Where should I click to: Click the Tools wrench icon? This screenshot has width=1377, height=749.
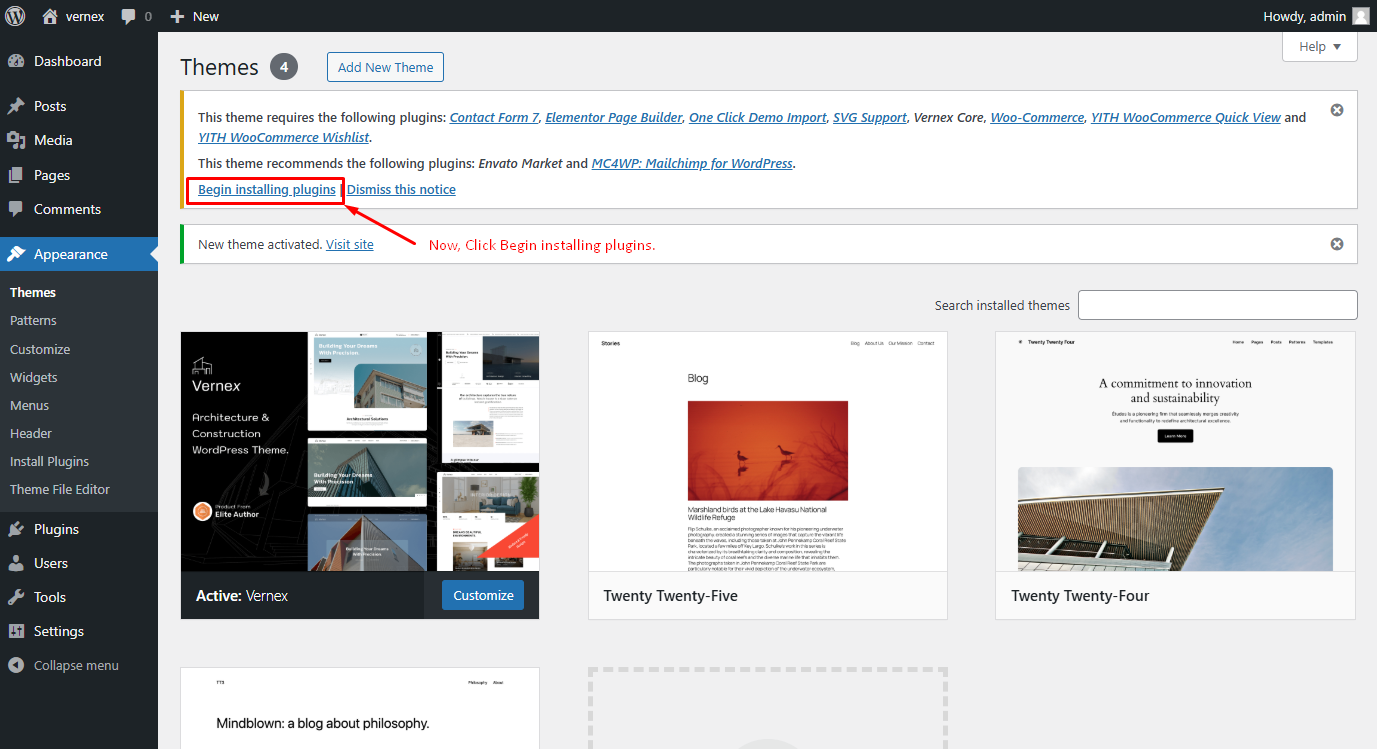pyautogui.click(x=16, y=597)
